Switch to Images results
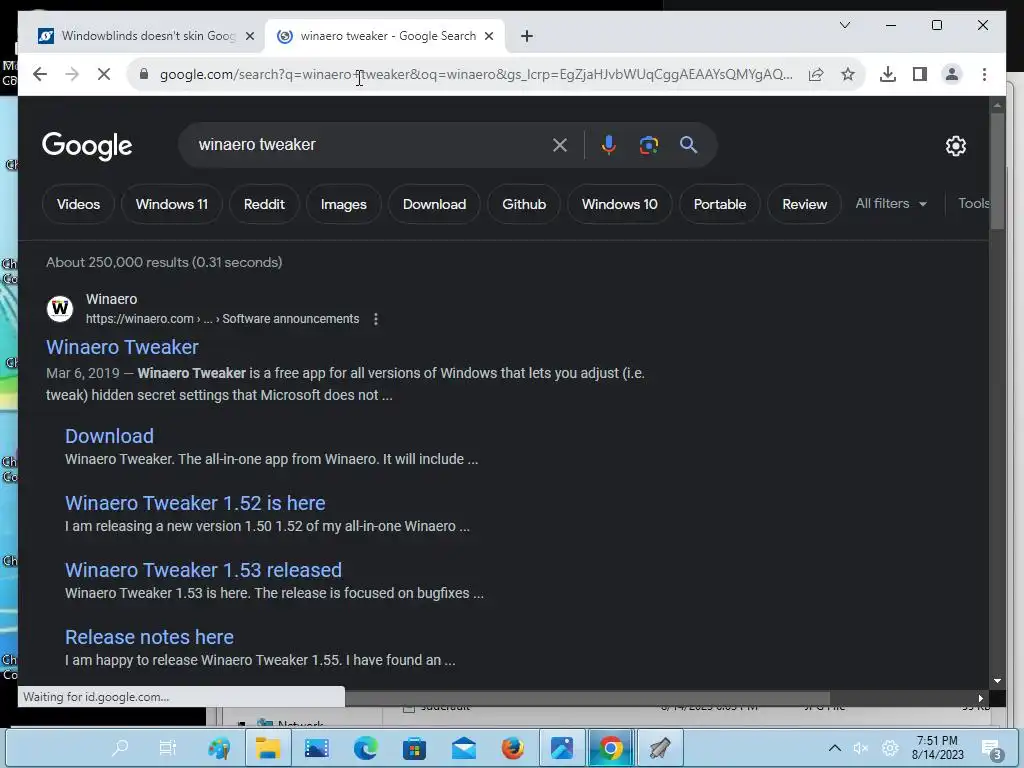Viewport: 1024px width, 768px height. coord(344,204)
